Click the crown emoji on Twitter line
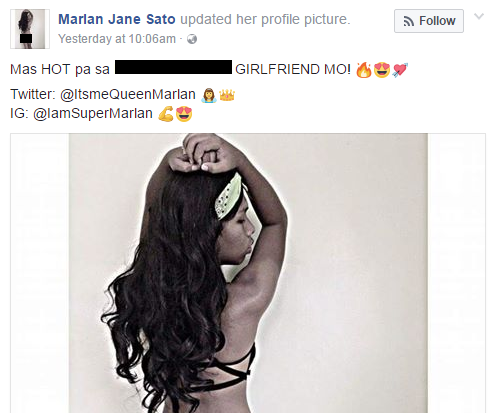The image size is (490, 413). (227, 95)
